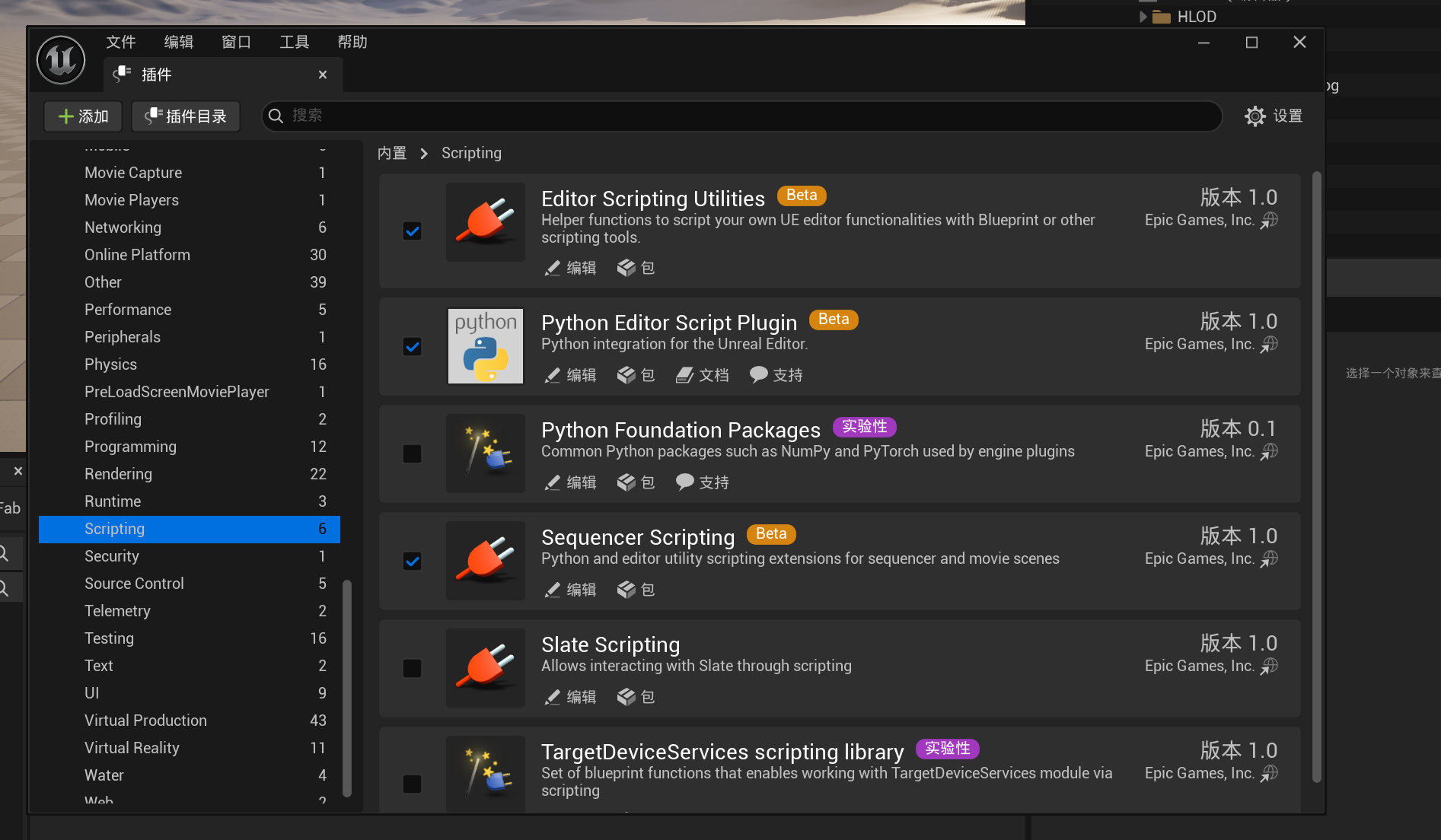Enable Python Foundation Packages checkbox

click(412, 453)
